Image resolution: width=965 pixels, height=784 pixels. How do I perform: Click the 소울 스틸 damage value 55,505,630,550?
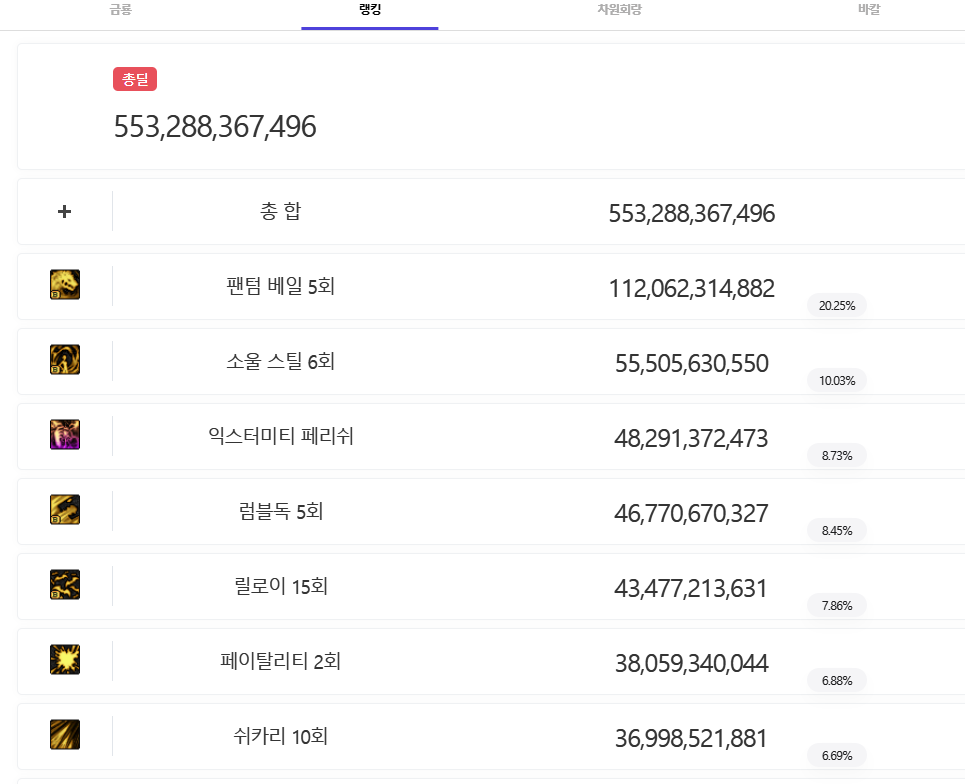click(691, 364)
